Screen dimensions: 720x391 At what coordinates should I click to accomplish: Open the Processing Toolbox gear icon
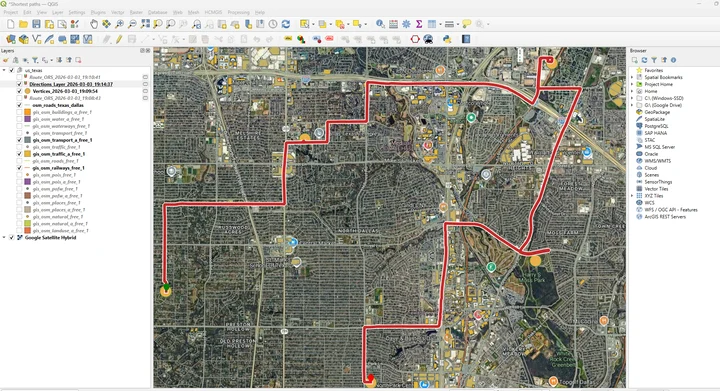406,24
